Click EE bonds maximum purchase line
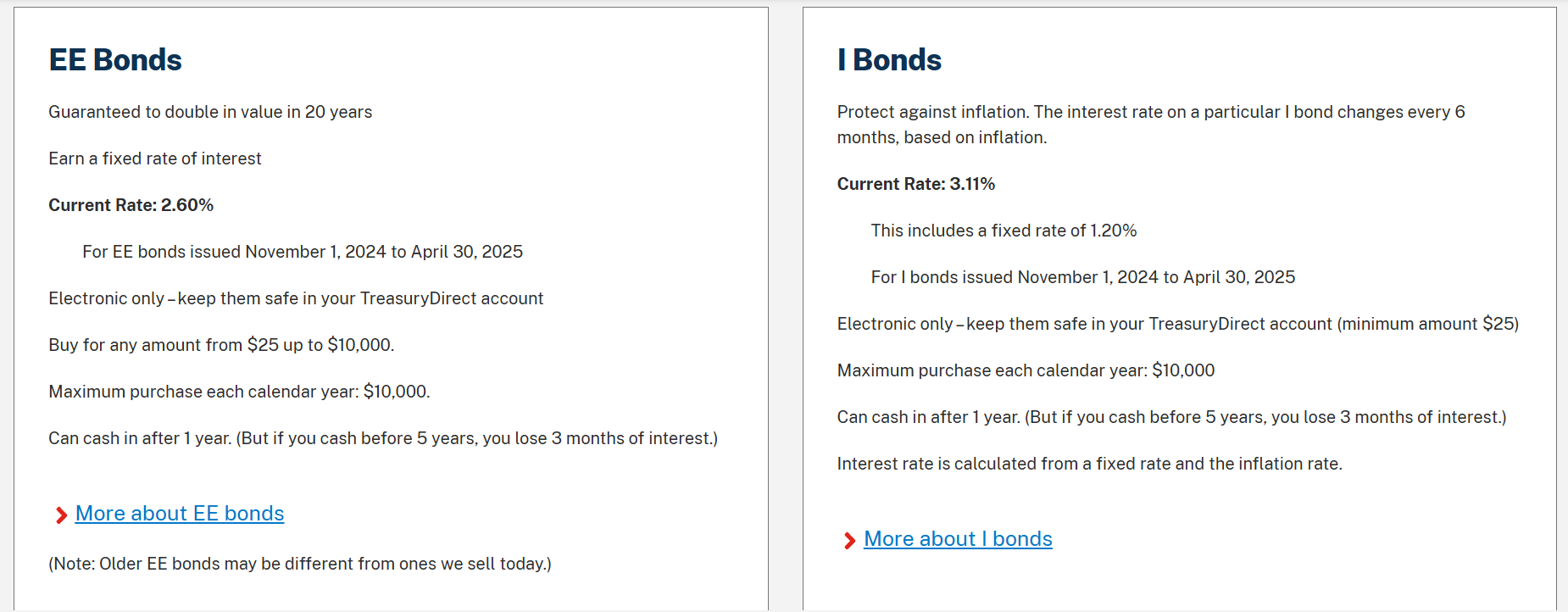The width and height of the screenshot is (1568, 612). tap(240, 391)
